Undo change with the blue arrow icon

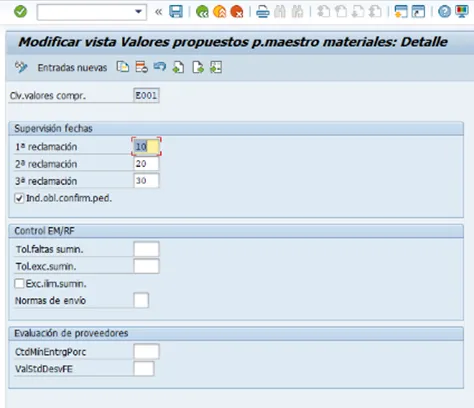(x=160, y=67)
